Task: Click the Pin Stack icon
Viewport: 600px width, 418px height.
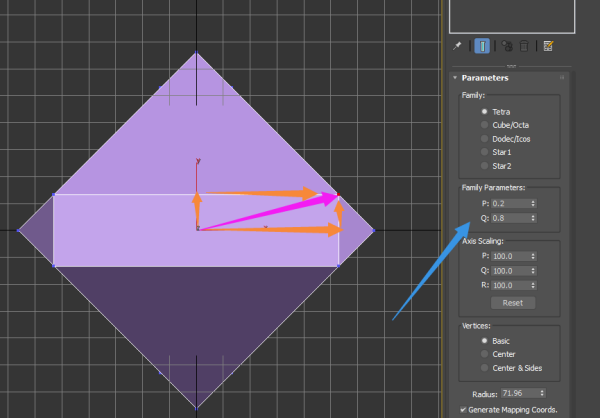Action: (x=457, y=46)
